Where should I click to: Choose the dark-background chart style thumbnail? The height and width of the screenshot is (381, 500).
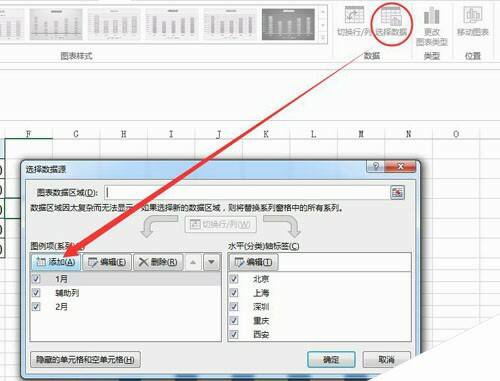[288, 24]
